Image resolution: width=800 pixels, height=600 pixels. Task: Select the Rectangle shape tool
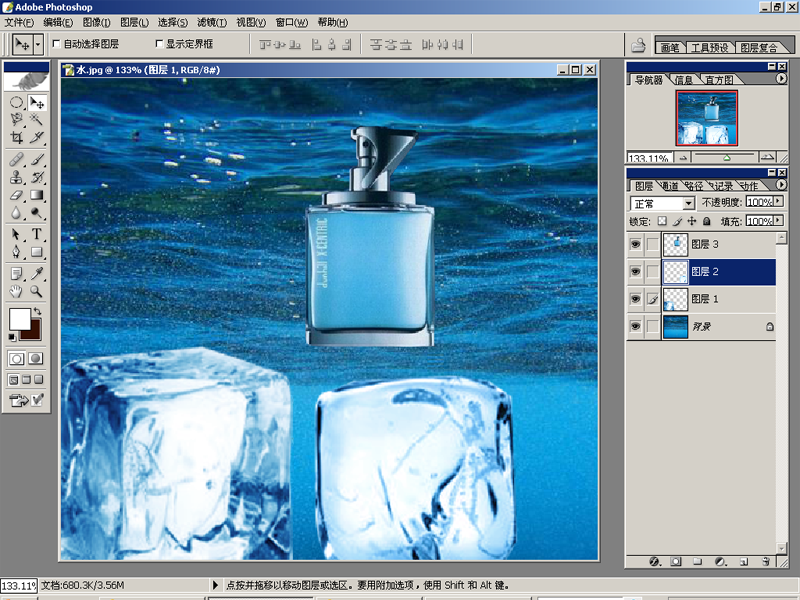pos(36,252)
